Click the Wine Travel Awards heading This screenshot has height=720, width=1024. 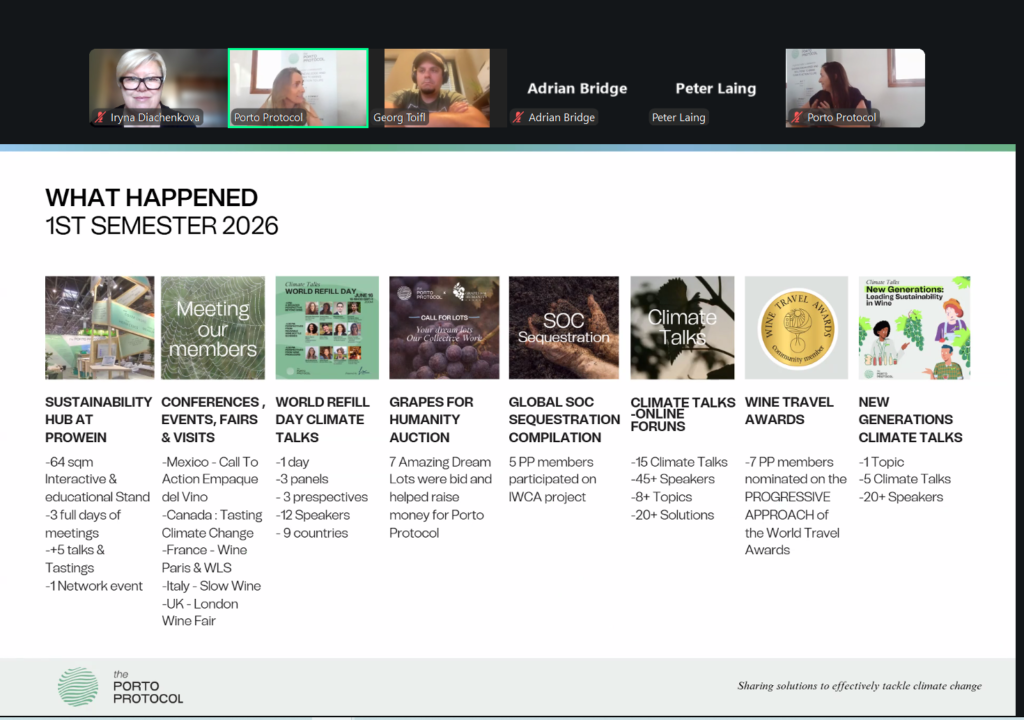pyautogui.click(x=789, y=410)
